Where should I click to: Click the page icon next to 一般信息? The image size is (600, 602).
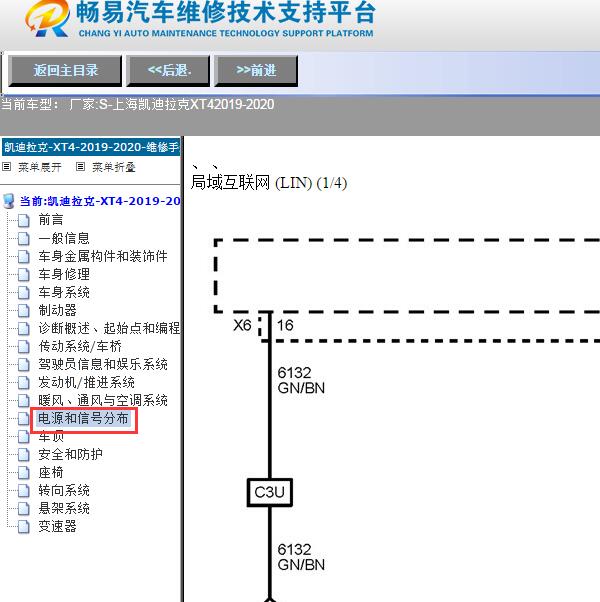[x=23, y=238]
